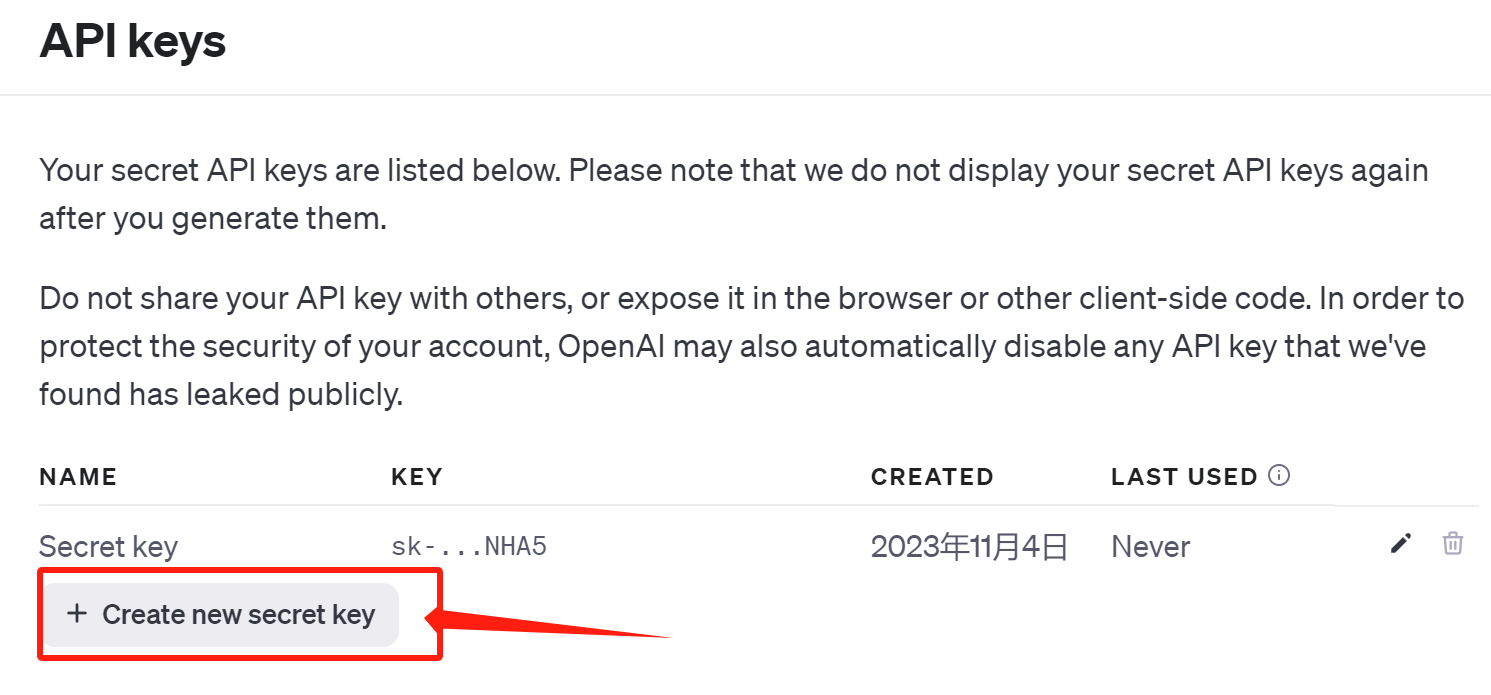Click the paragraph starting 'Your secret API keys'

733,171
